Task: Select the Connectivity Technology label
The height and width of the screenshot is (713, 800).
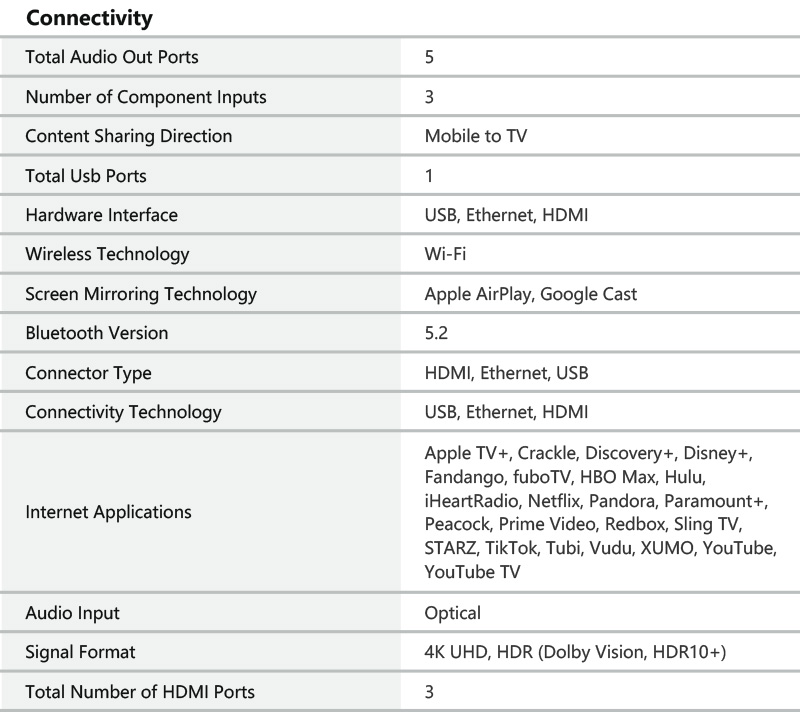Action: tap(123, 412)
